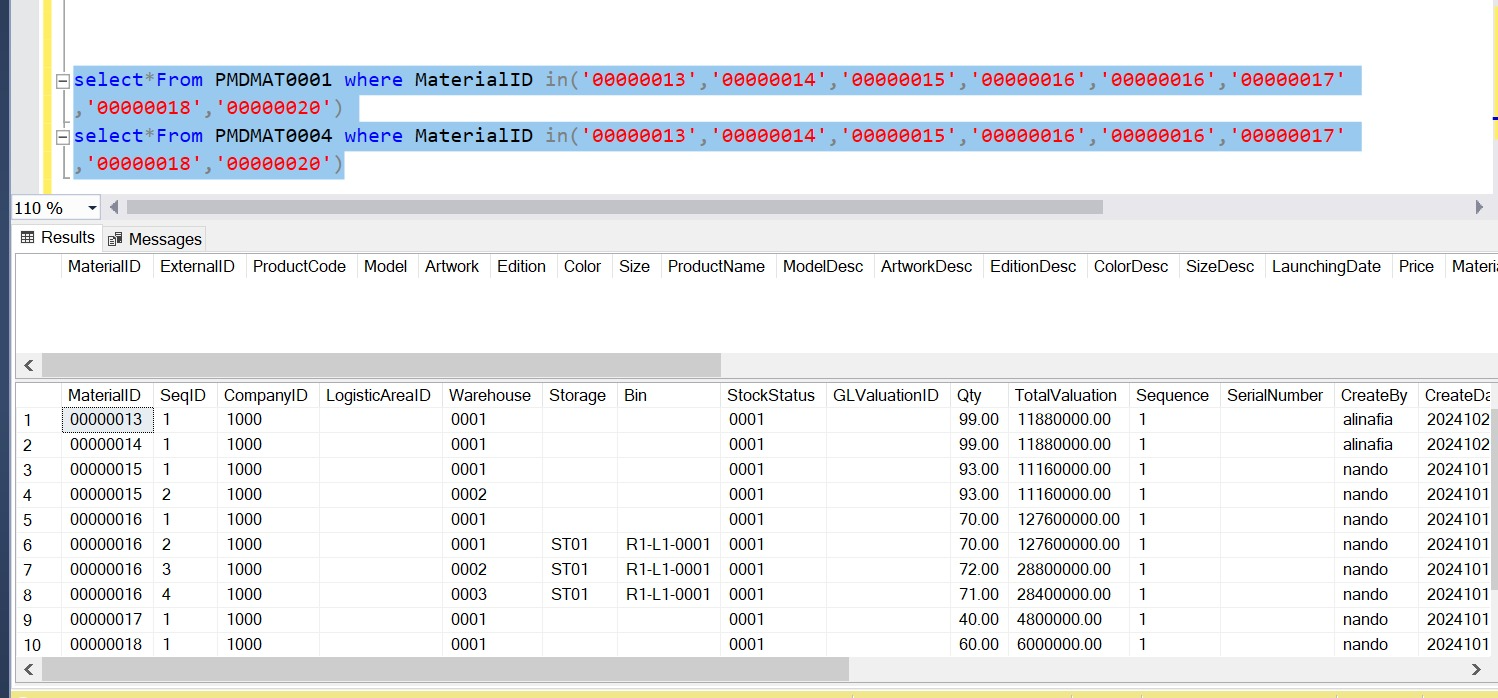
Task: Click Qty cell 71.00
Action: (978, 595)
